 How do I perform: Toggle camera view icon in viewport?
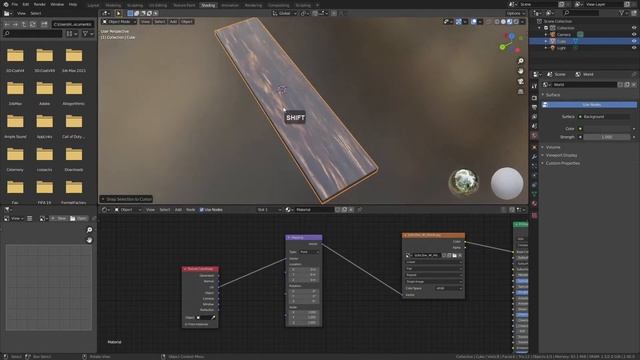tap(520, 82)
